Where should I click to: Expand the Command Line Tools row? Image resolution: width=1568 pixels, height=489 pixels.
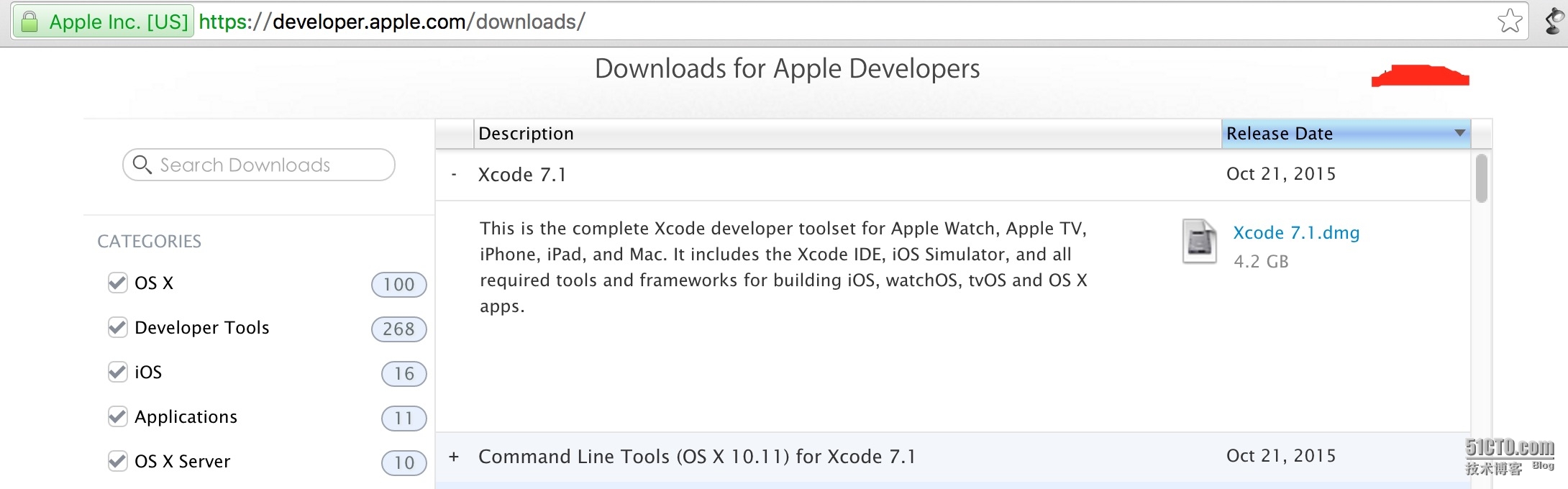(454, 457)
